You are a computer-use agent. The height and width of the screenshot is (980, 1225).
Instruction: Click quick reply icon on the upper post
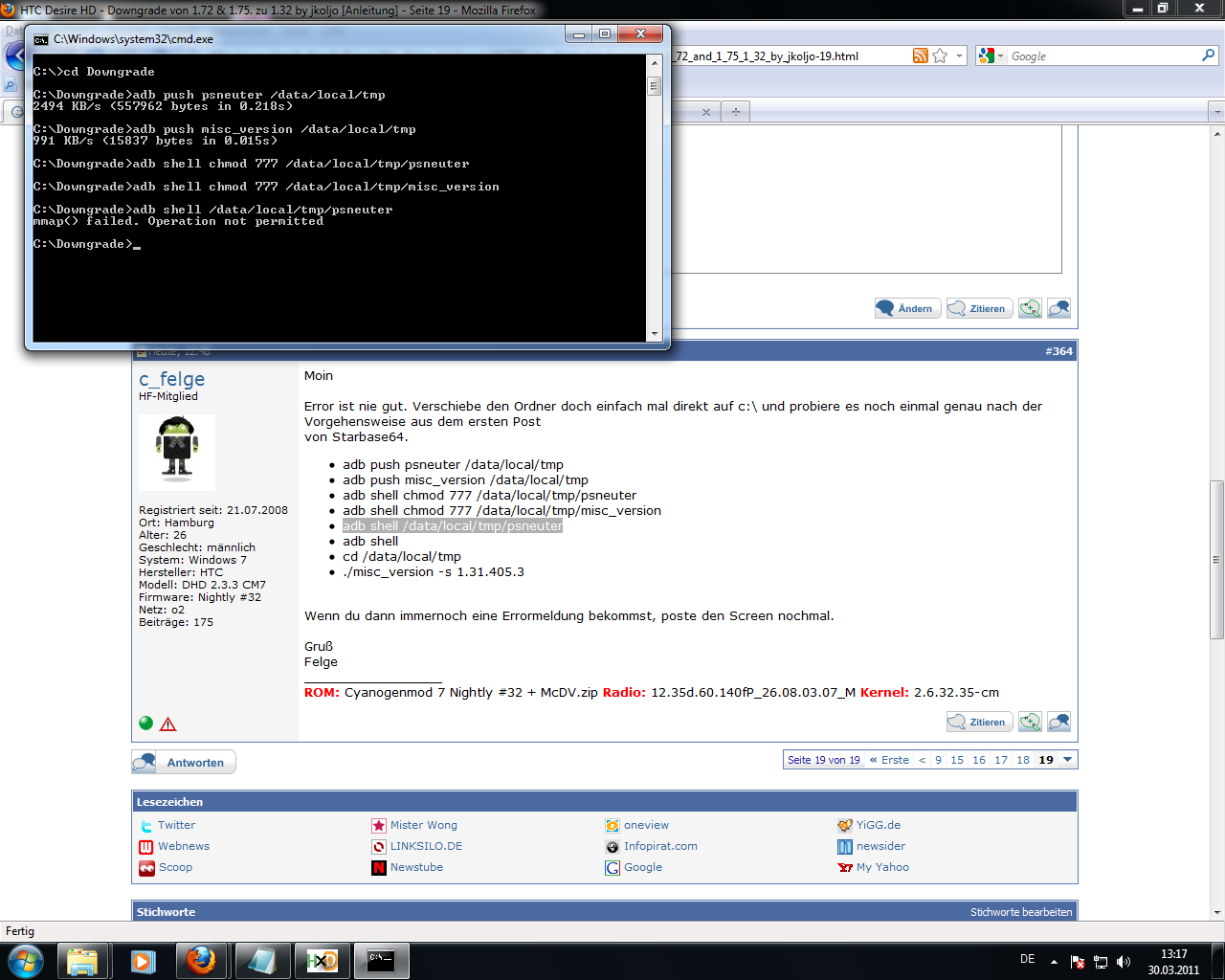click(1058, 308)
